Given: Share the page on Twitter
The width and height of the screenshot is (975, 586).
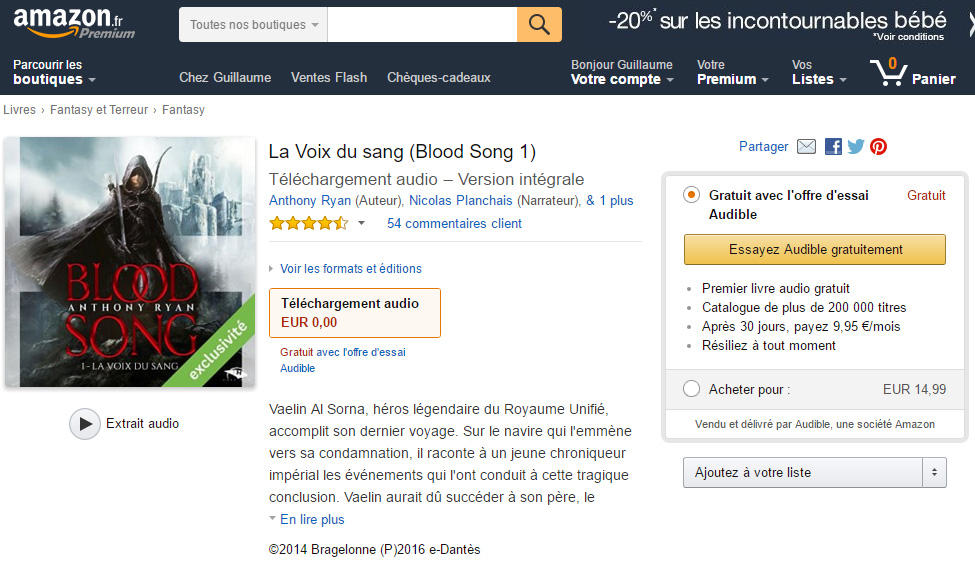Looking at the screenshot, I should pos(855,146).
